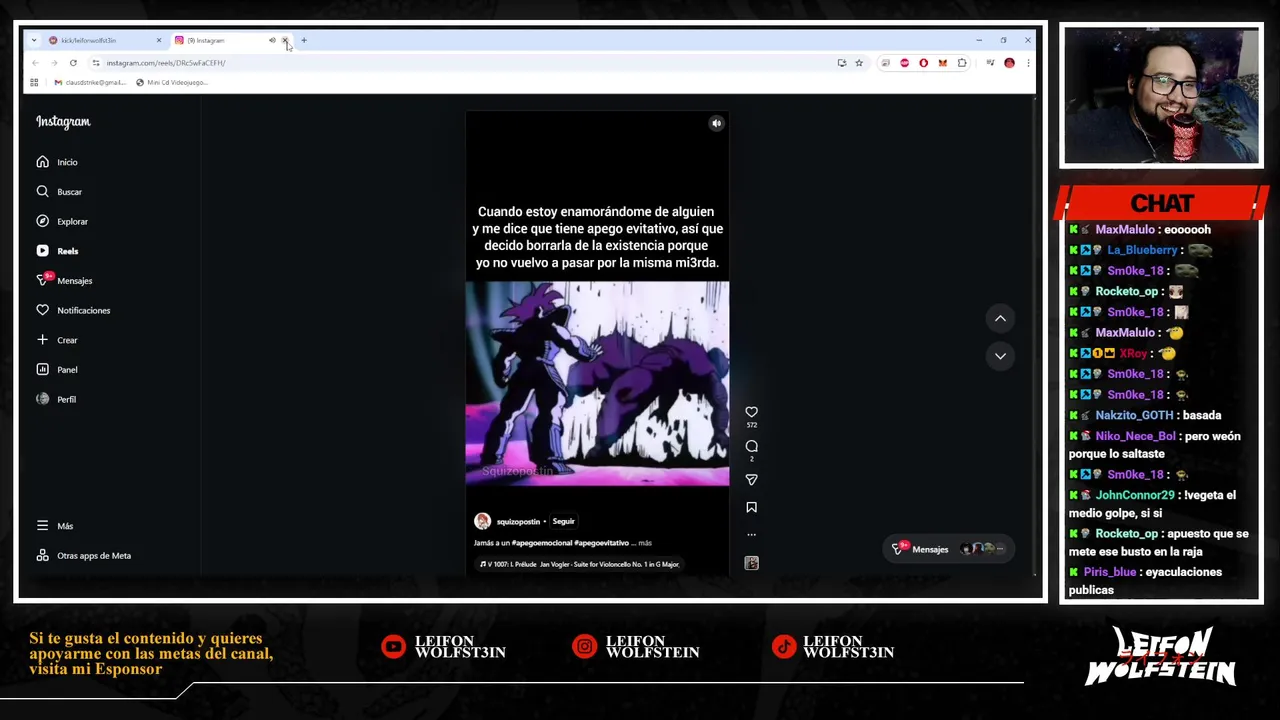Open Chrome three-dot menu
1280x720 pixels.
click(1027, 63)
